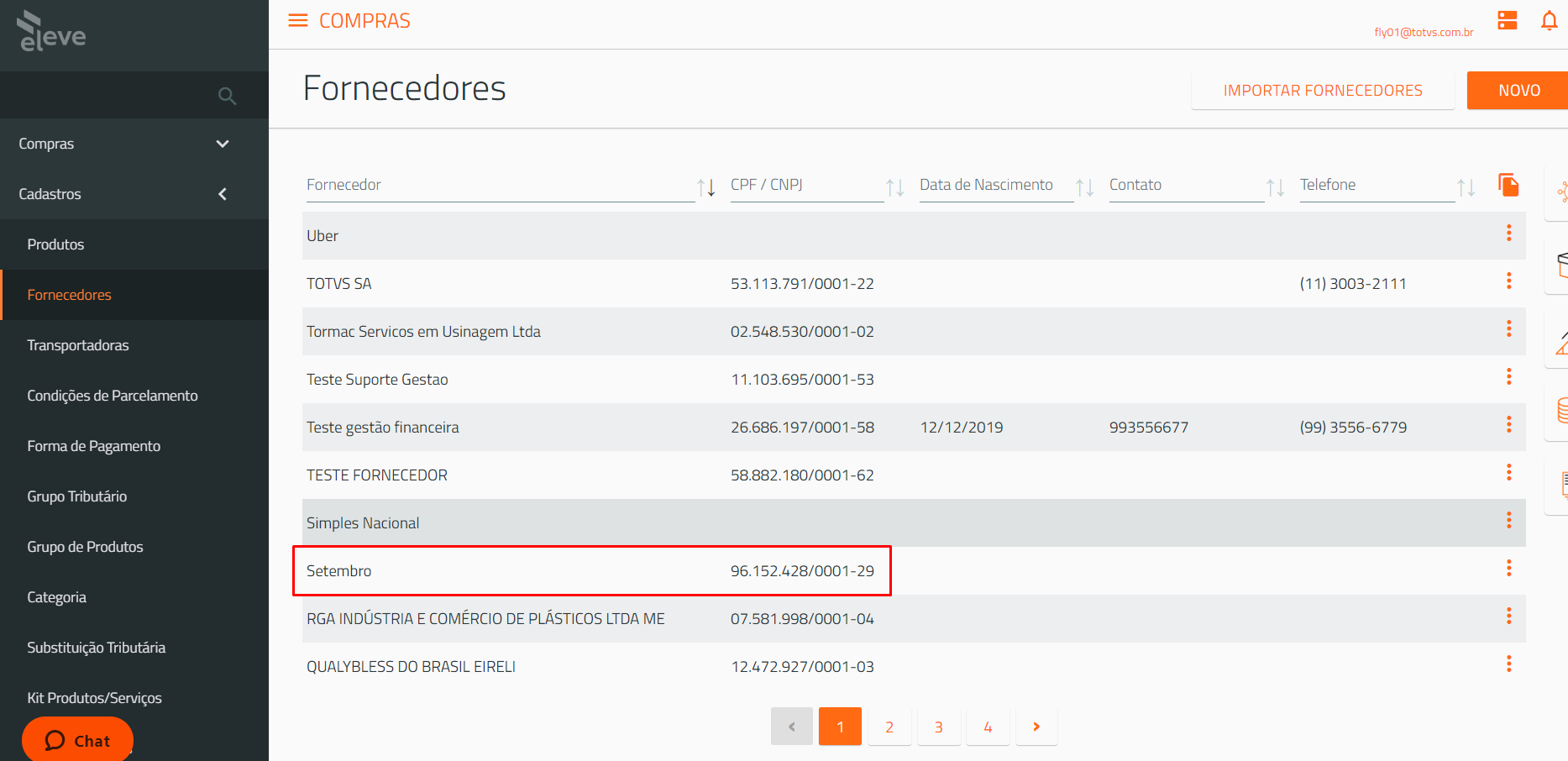Click phone (99) 3556-6779

click(x=1353, y=428)
